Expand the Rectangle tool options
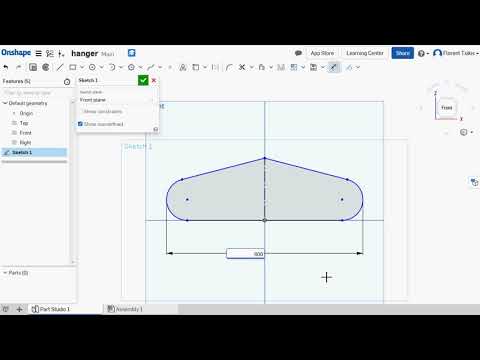Viewport: 480px width, 360px height. point(82,67)
